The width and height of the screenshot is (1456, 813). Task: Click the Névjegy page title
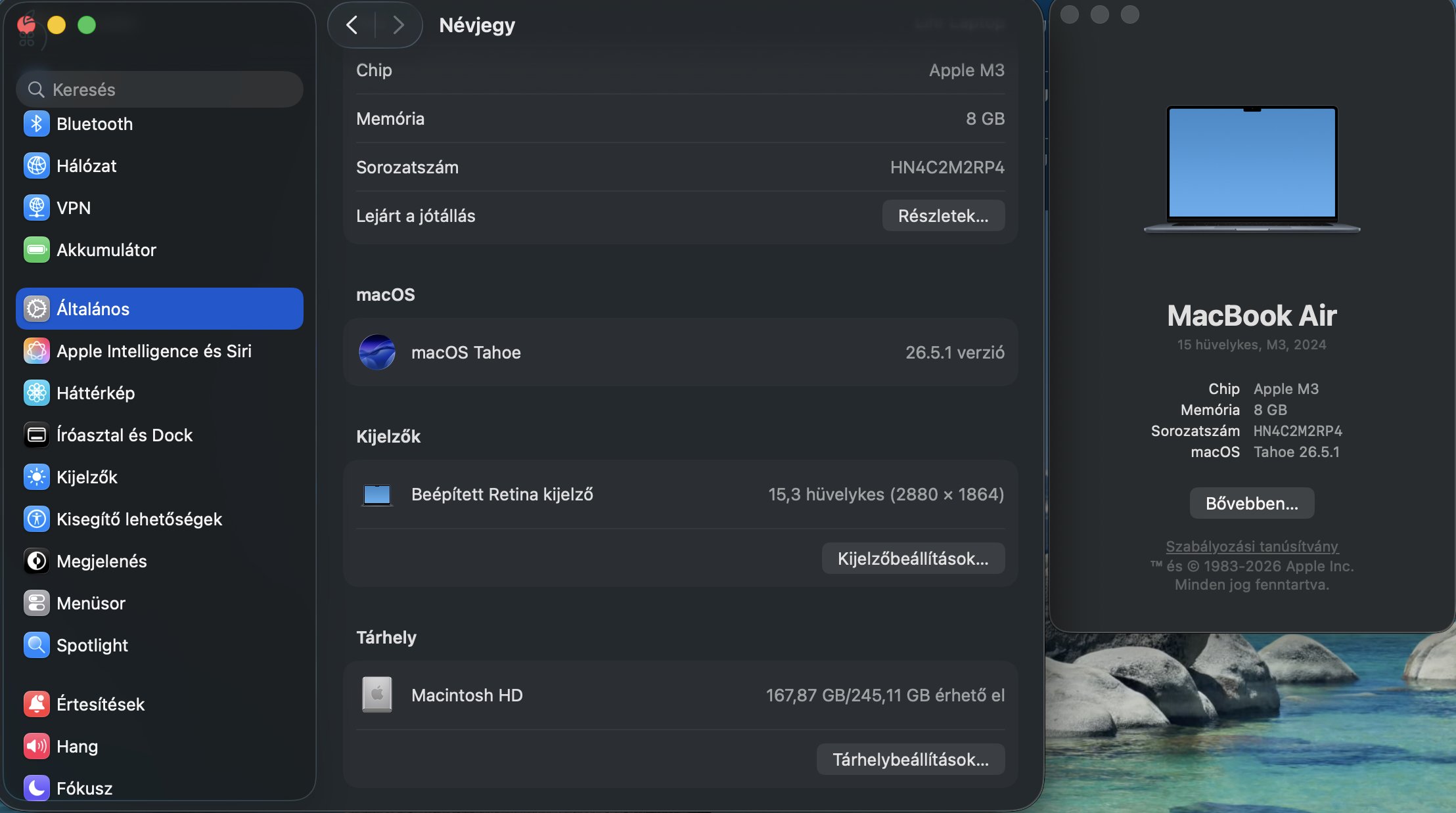point(477,25)
